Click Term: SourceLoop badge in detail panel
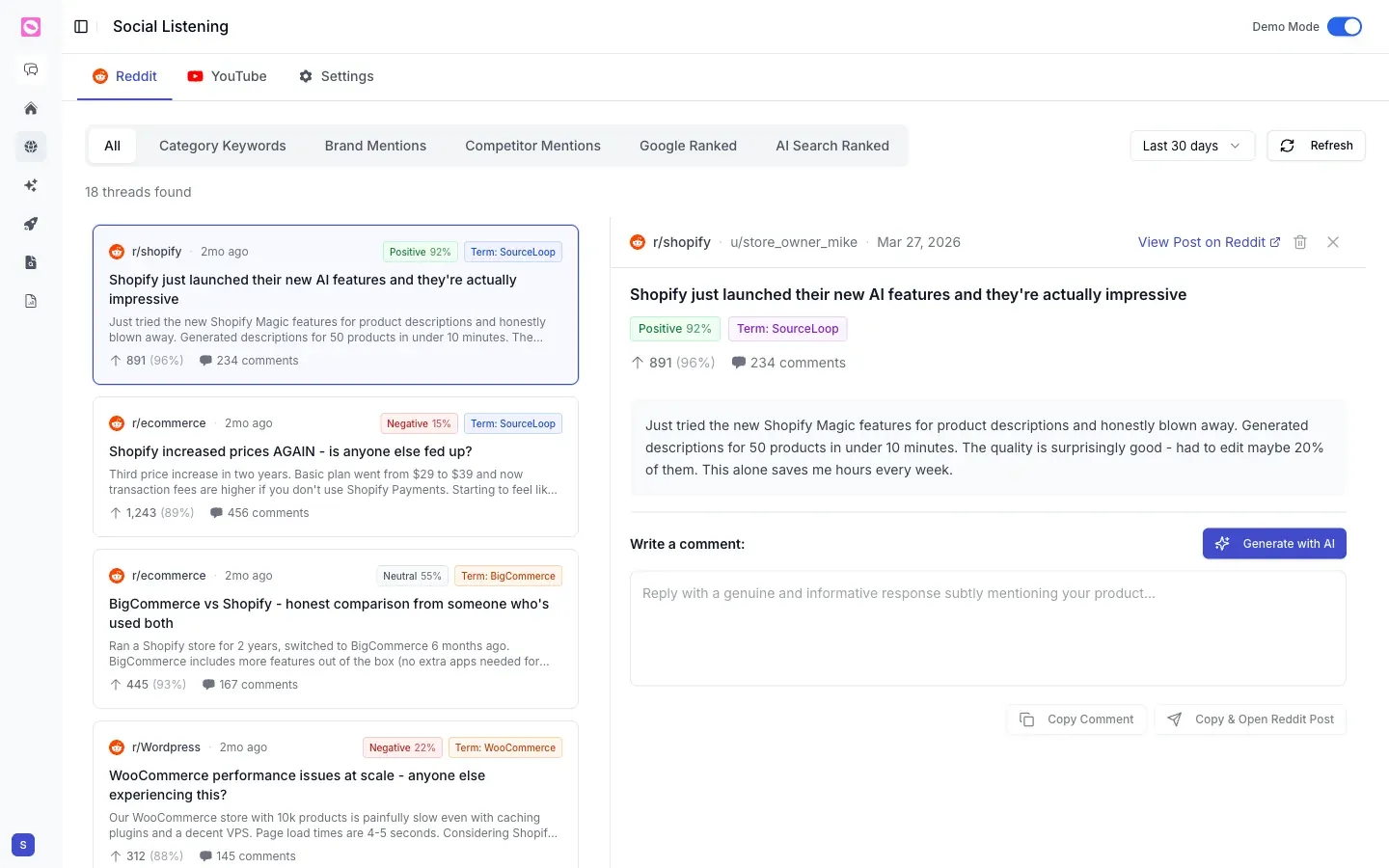 click(x=788, y=329)
